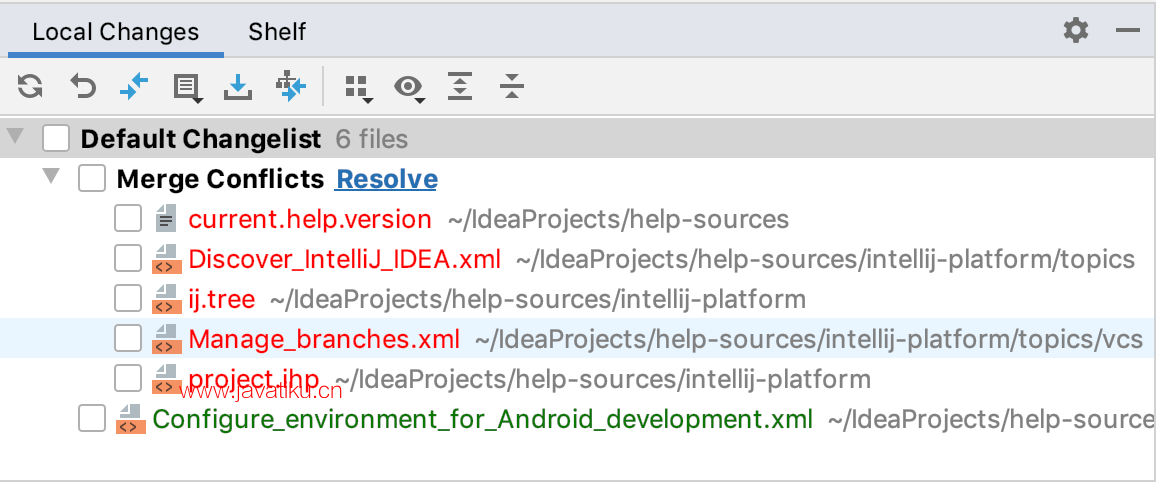Image resolution: width=1156 pixels, height=482 pixels.
Task: Select the Discover_IntelliJ_IDEA.xml file
Action: pyautogui.click(x=344, y=259)
